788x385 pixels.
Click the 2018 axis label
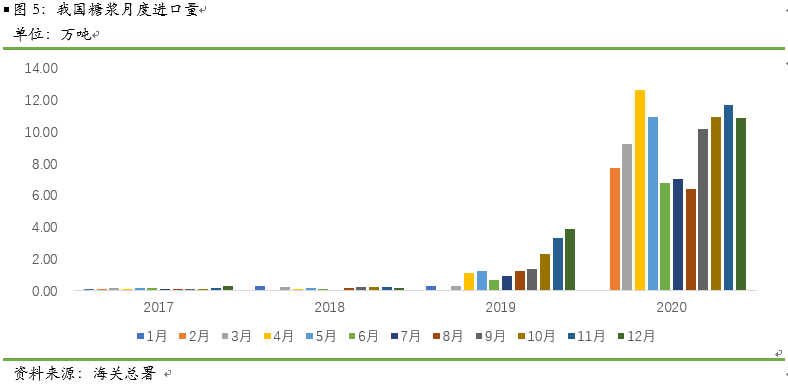pyautogui.click(x=330, y=307)
